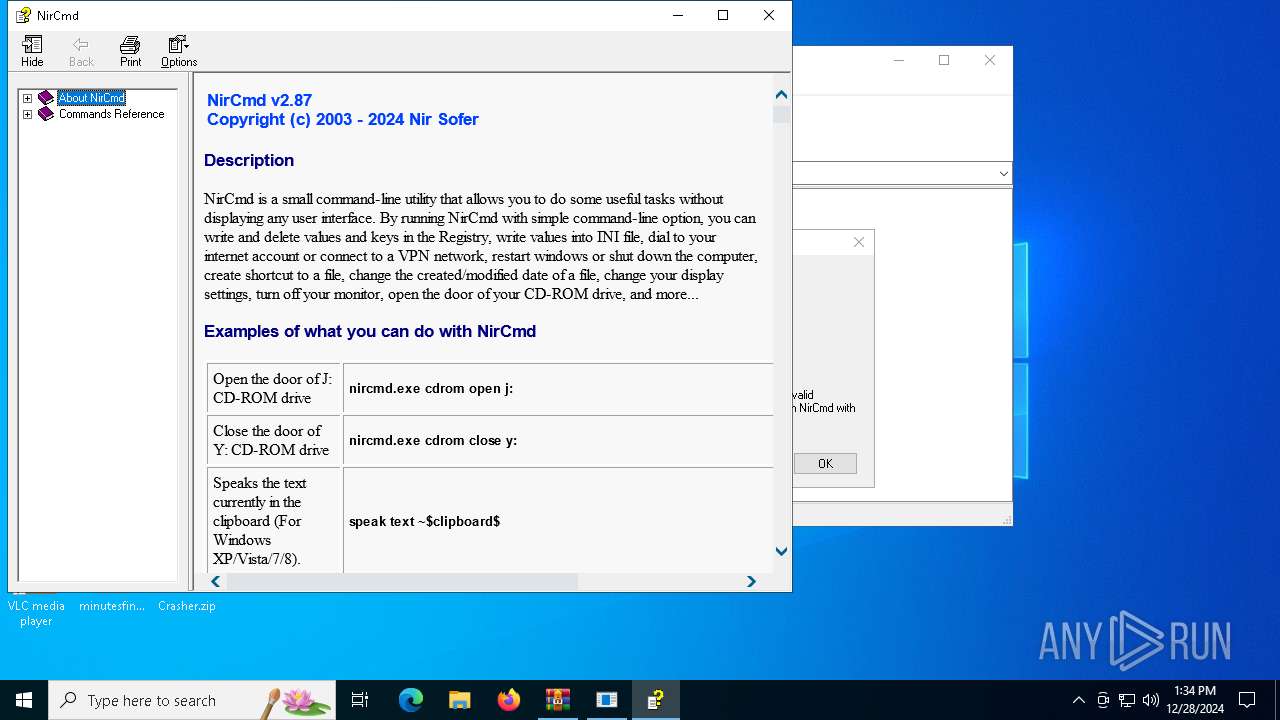
Task: Open the clock showing 1:34 PM
Action: [1195, 700]
